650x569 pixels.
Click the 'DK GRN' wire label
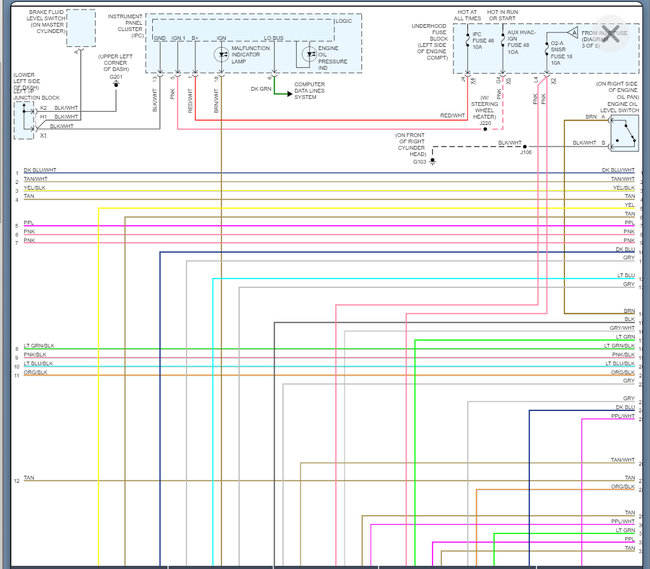261,89
